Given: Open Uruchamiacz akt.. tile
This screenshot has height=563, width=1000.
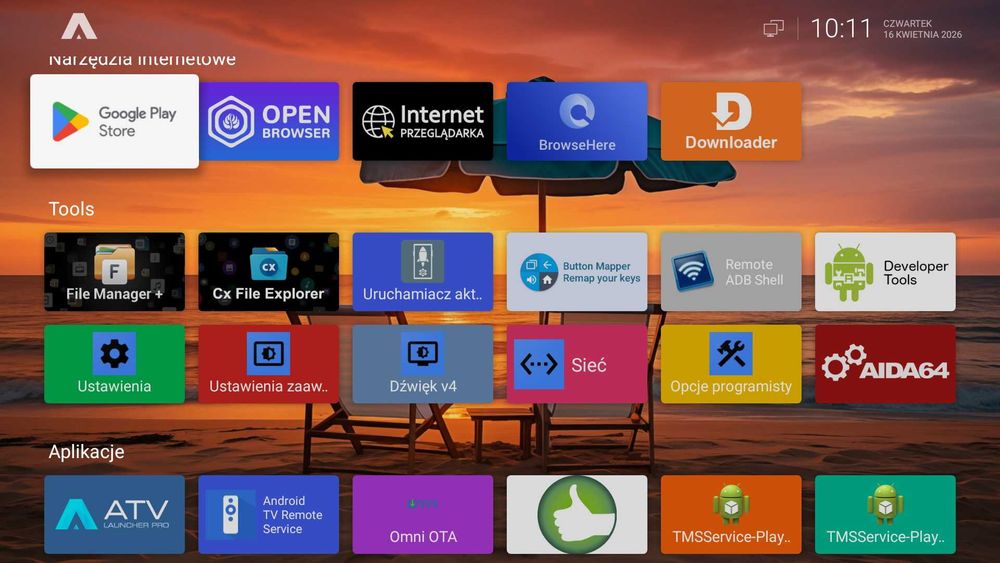Looking at the screenshot, I should click(423, 272).
